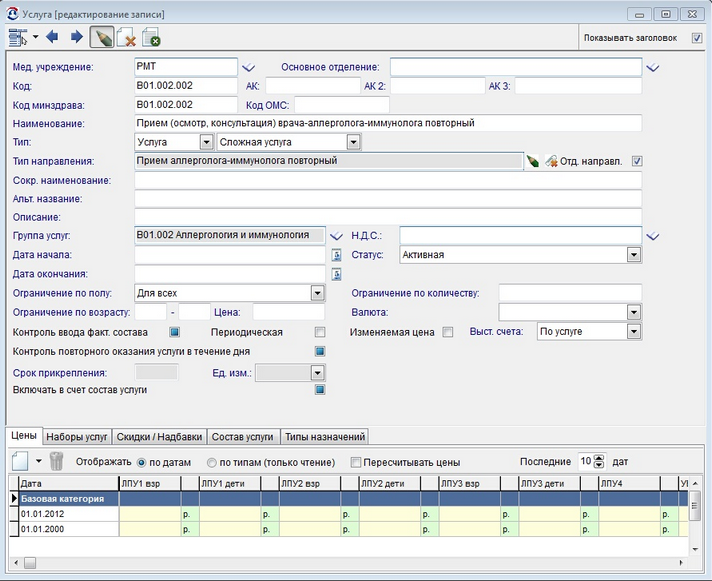
Task: Adjust the Последние дат spinner value
Action: click(599, 462)
